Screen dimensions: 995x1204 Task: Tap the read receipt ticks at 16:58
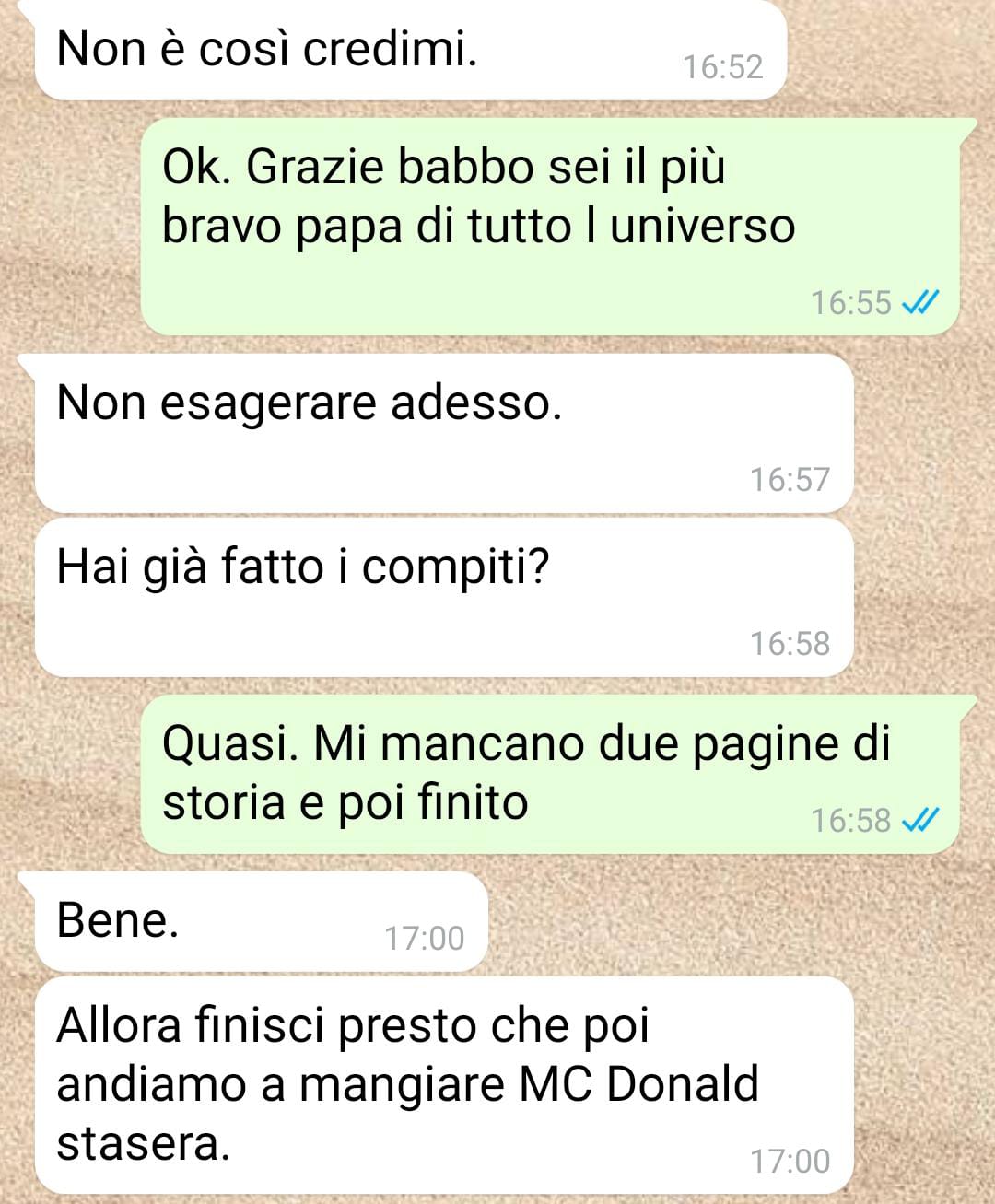point(920,820)
